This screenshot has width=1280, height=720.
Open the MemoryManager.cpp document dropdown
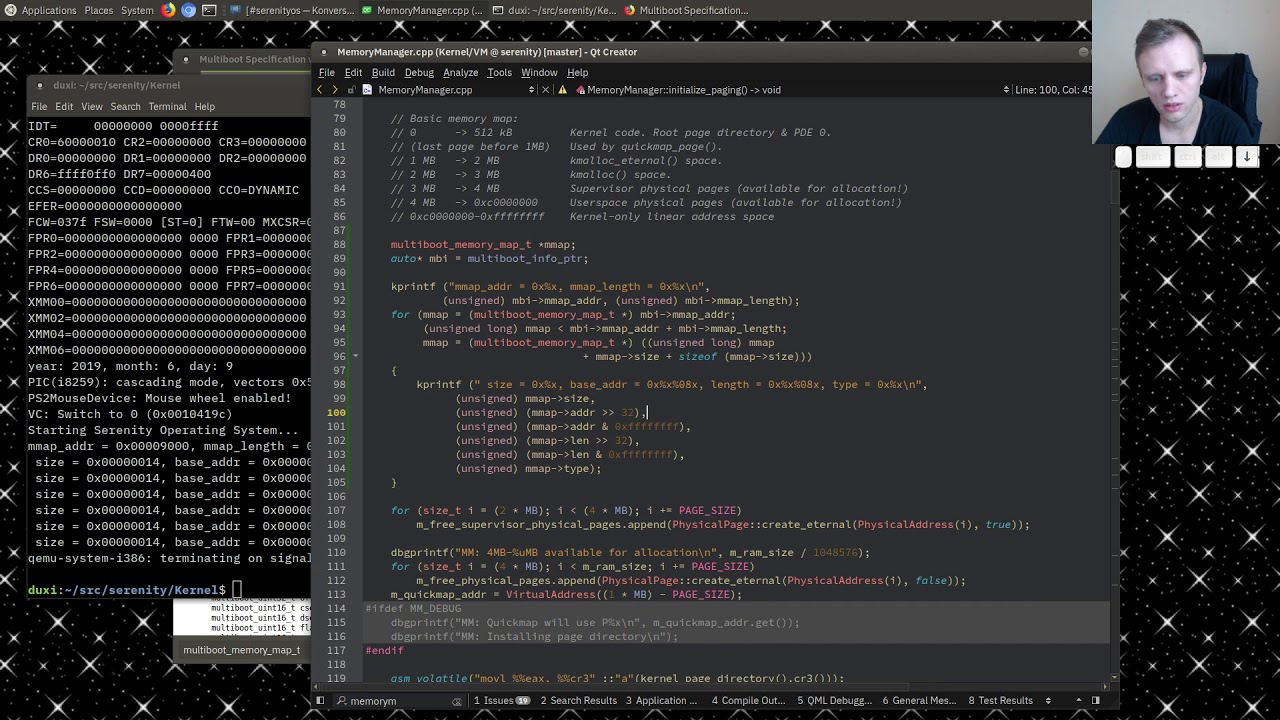(x=531, y=90)
